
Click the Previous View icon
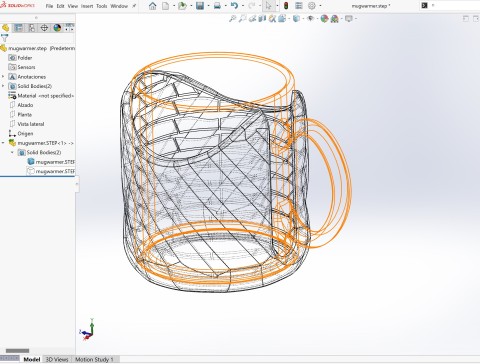pos(252,19)
